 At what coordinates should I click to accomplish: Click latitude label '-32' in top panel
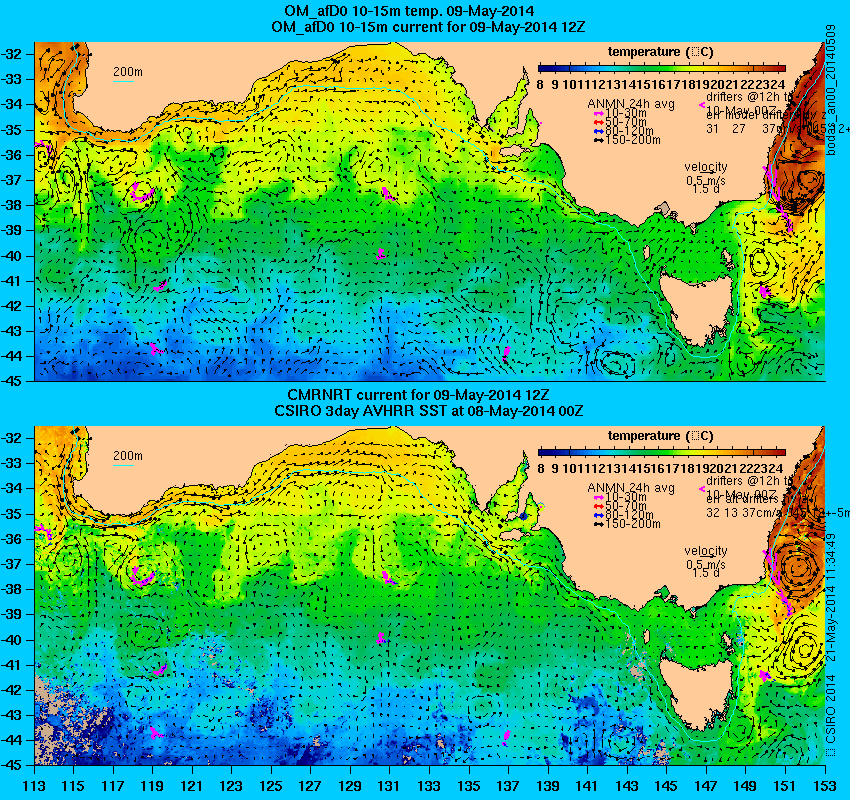12,54
